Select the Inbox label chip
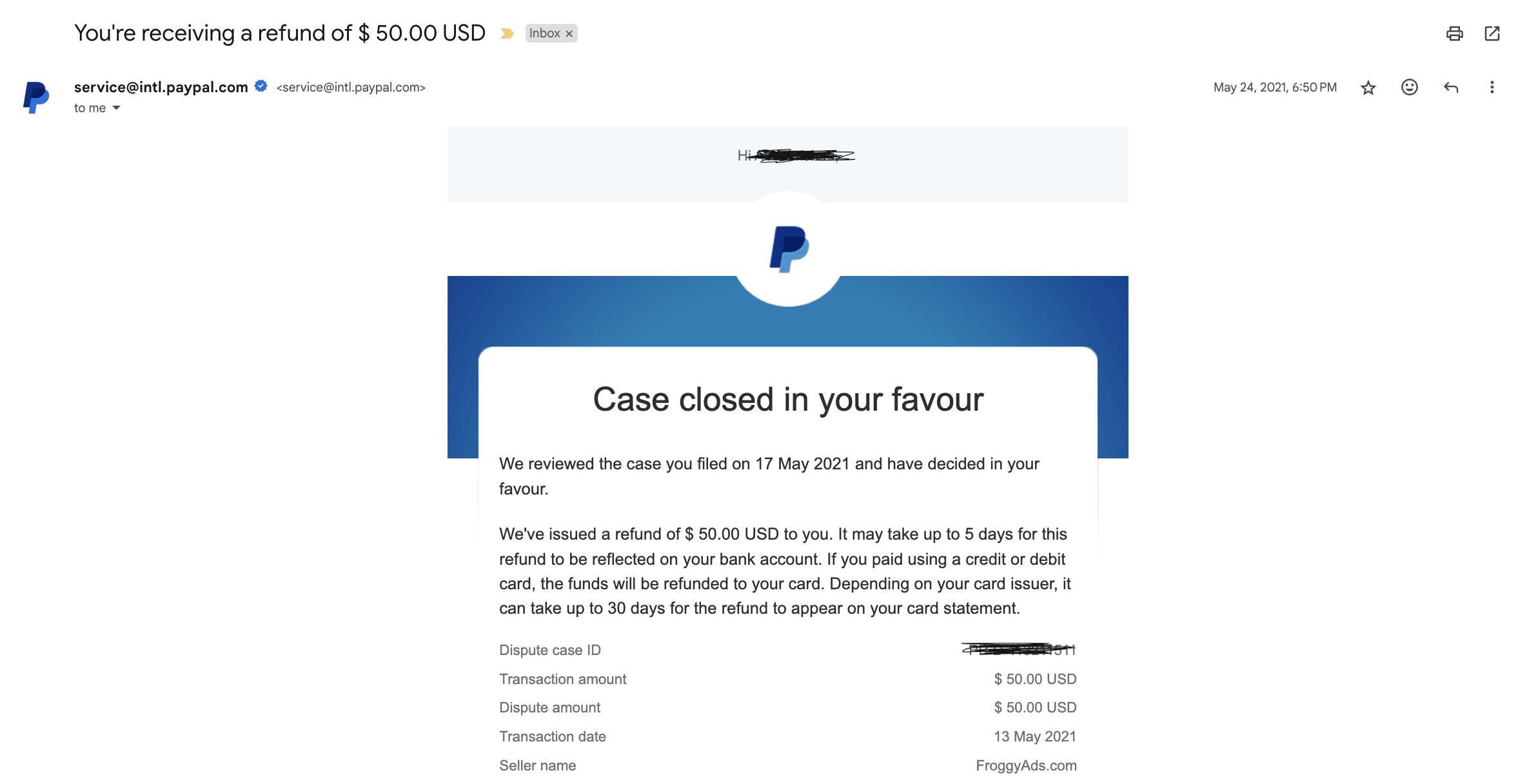The image size is (1518, 784). pos(545,33)
